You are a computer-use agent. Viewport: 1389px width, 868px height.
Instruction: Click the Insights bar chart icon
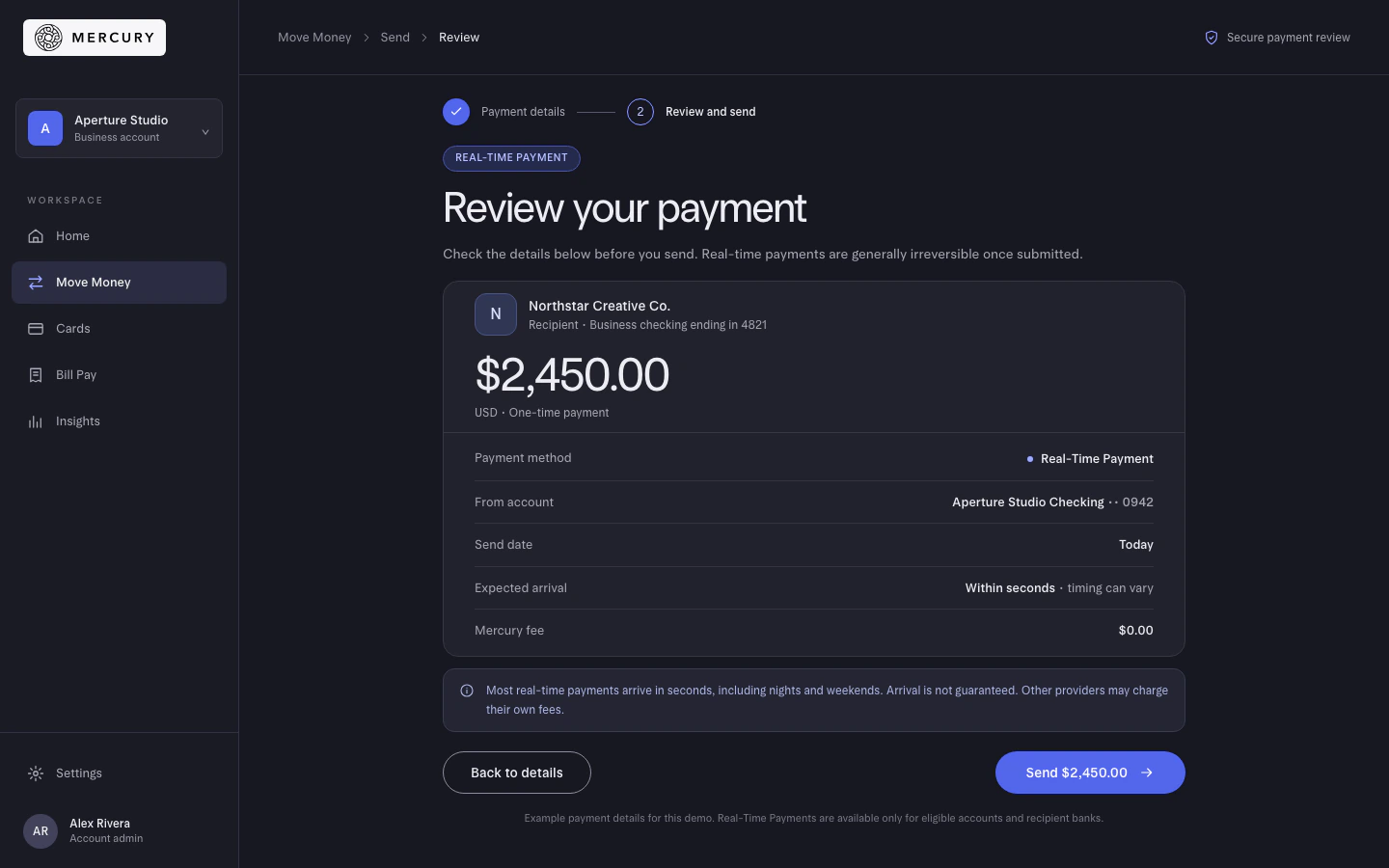pos(36,421)
